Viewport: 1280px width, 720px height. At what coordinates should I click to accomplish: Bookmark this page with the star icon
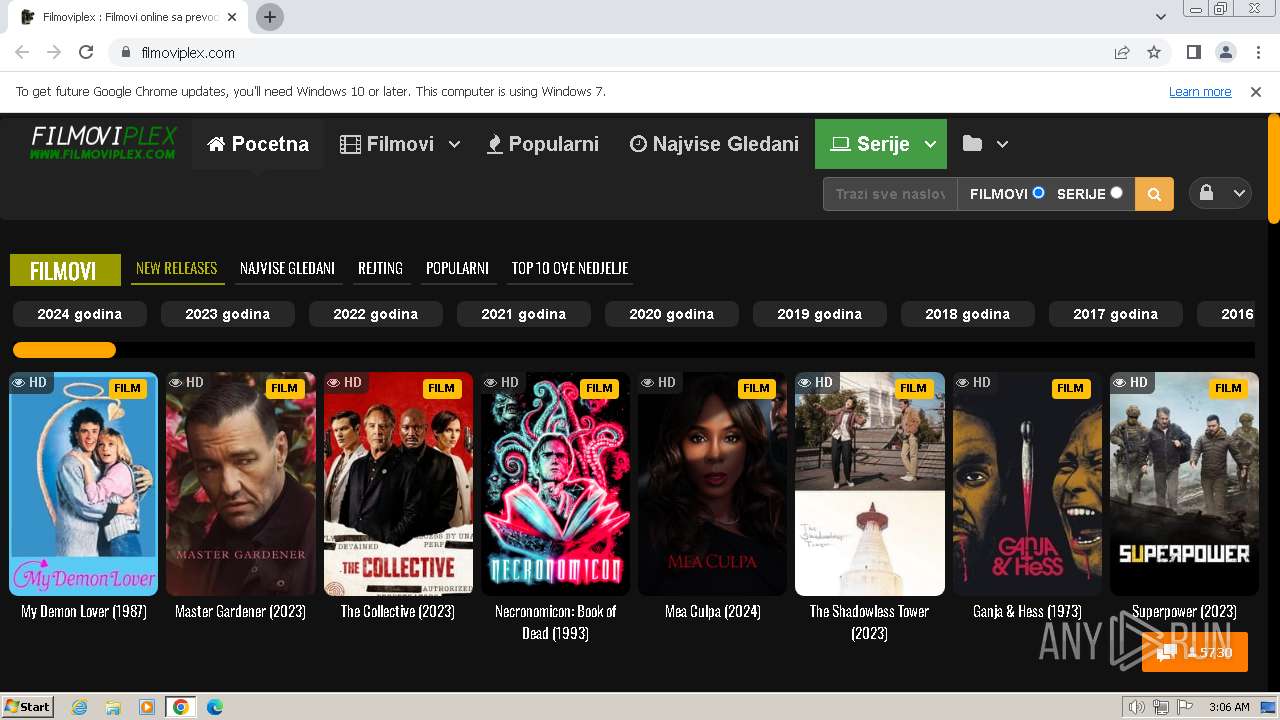coord(1154,53)
